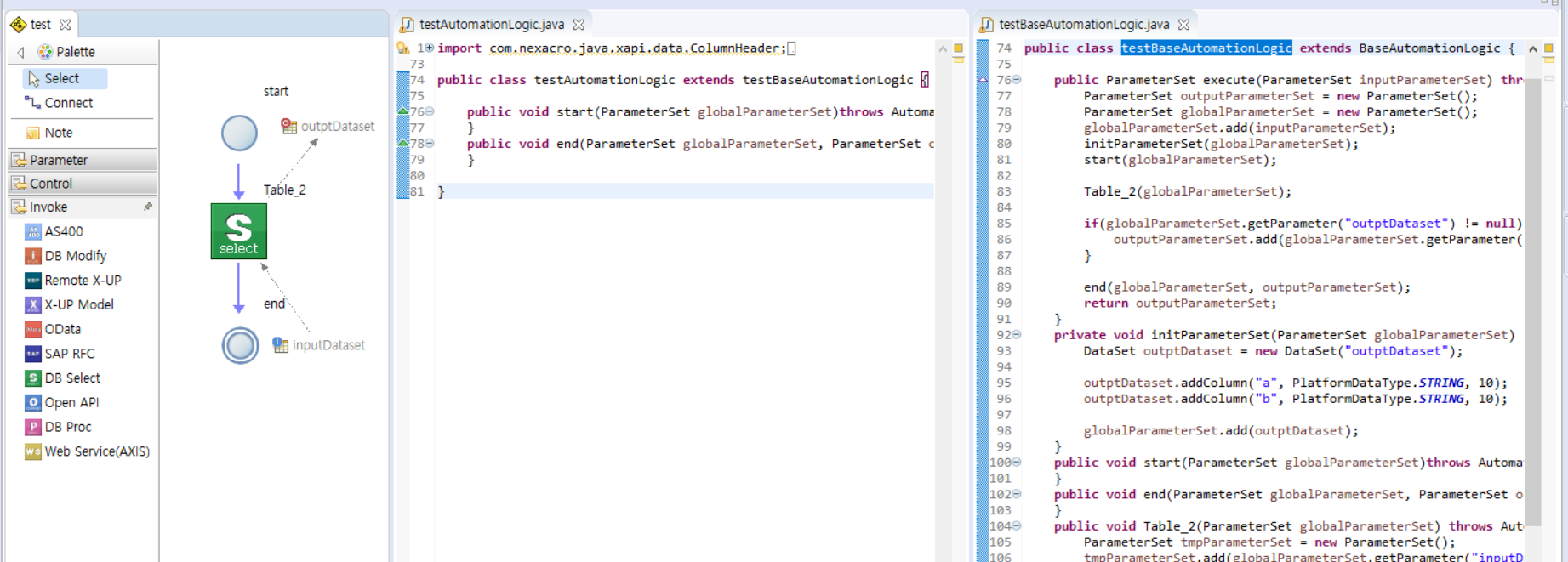Image resolution: width=1568 pixels, height=562 pixels.
Task: Pick the Remote X-UP tool
Action: 82,281
